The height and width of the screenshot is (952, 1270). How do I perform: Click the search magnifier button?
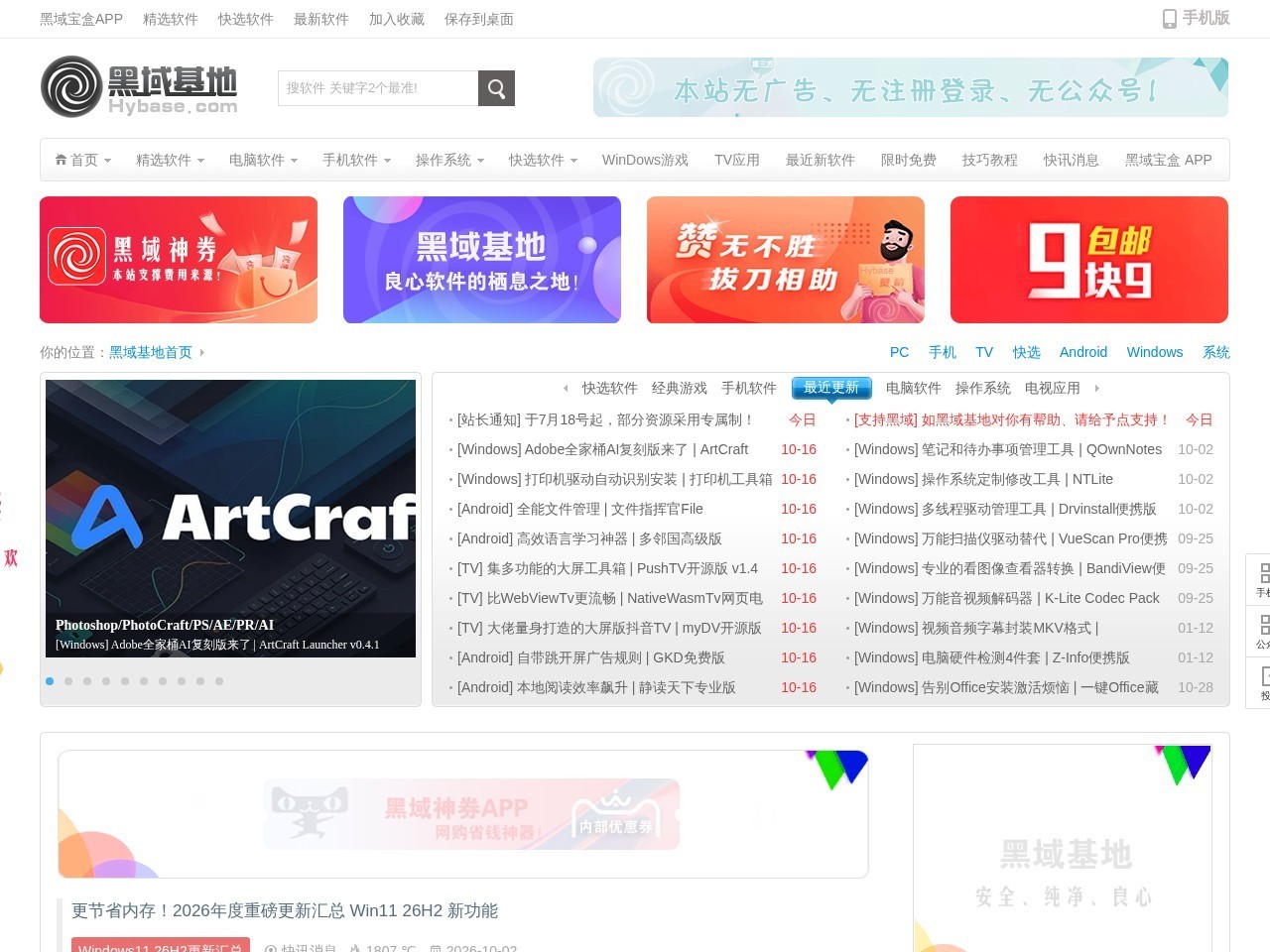coord(496,88)
